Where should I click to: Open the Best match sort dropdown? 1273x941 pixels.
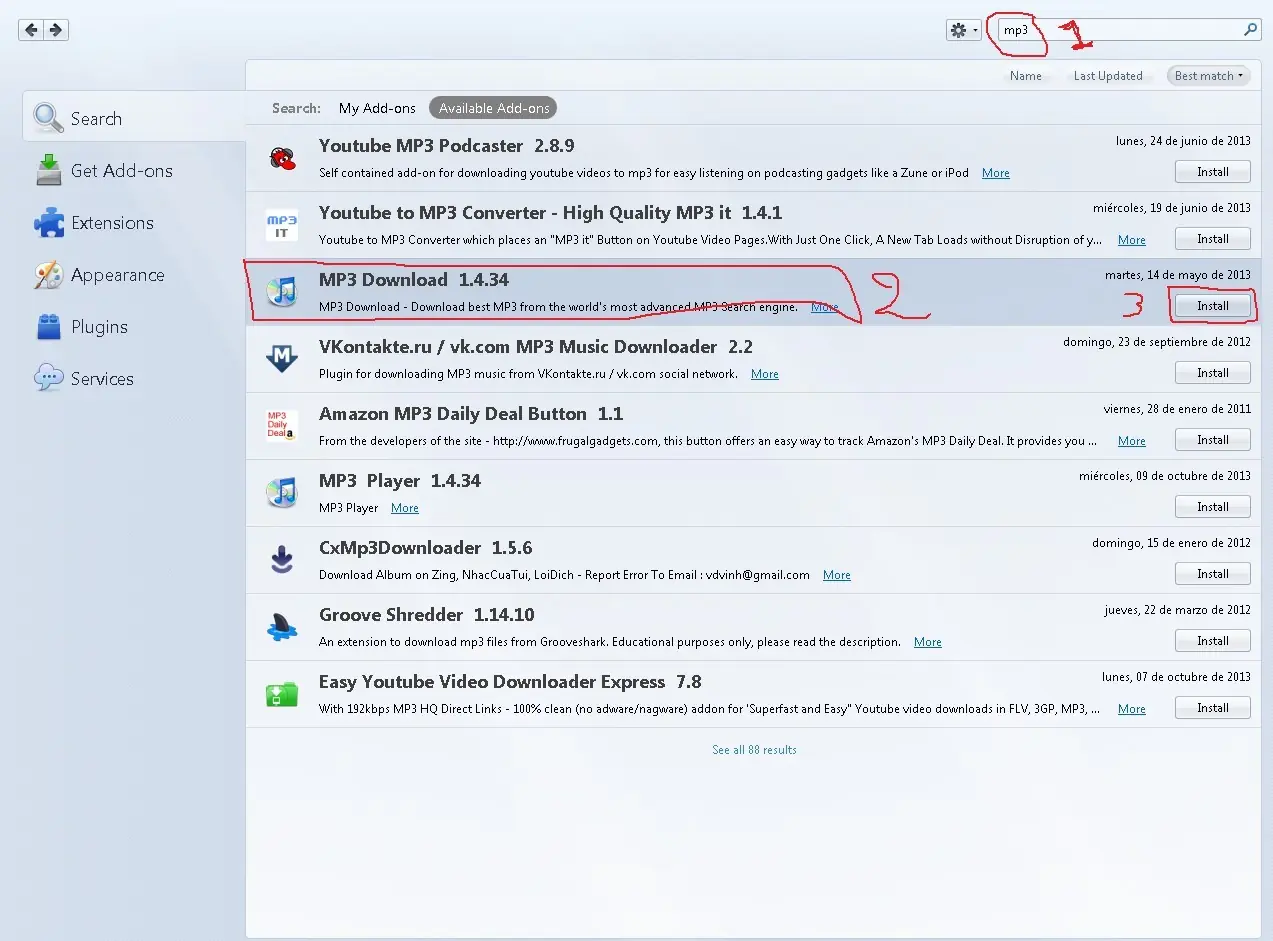click(1209, 76)
